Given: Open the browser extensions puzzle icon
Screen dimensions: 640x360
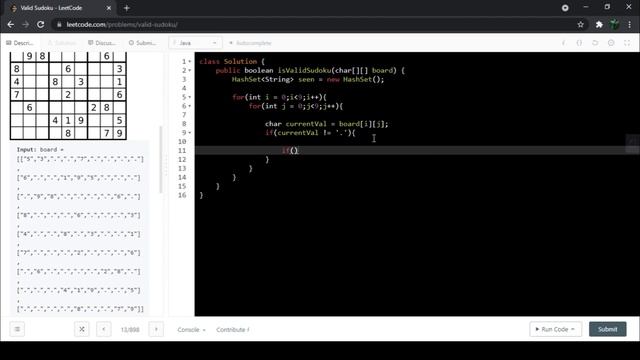Looking at the screenshot, I should point(599,24).
